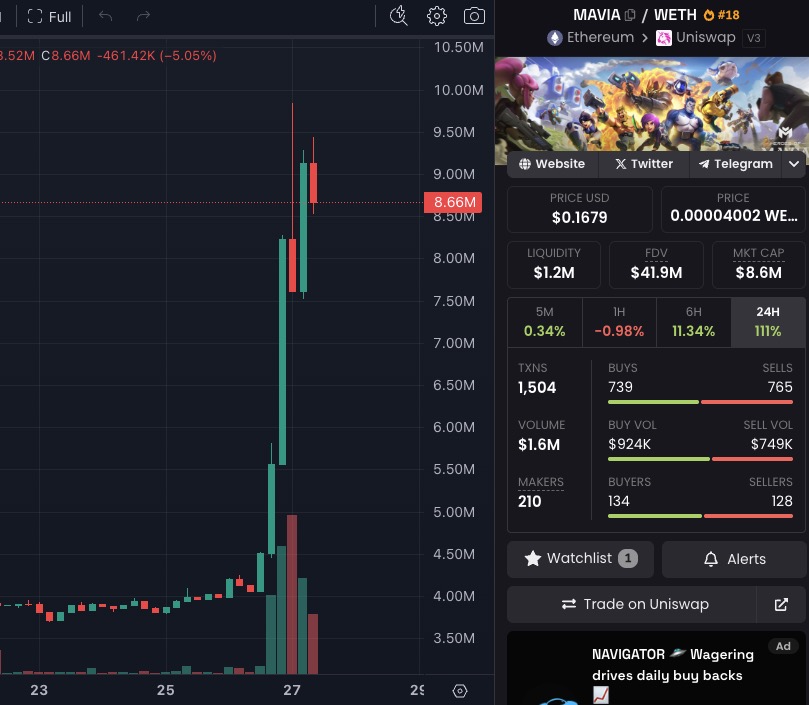Open the quick search lightning icon
Image resolution: width=809 pixels, height=705 pixels.
398,16
